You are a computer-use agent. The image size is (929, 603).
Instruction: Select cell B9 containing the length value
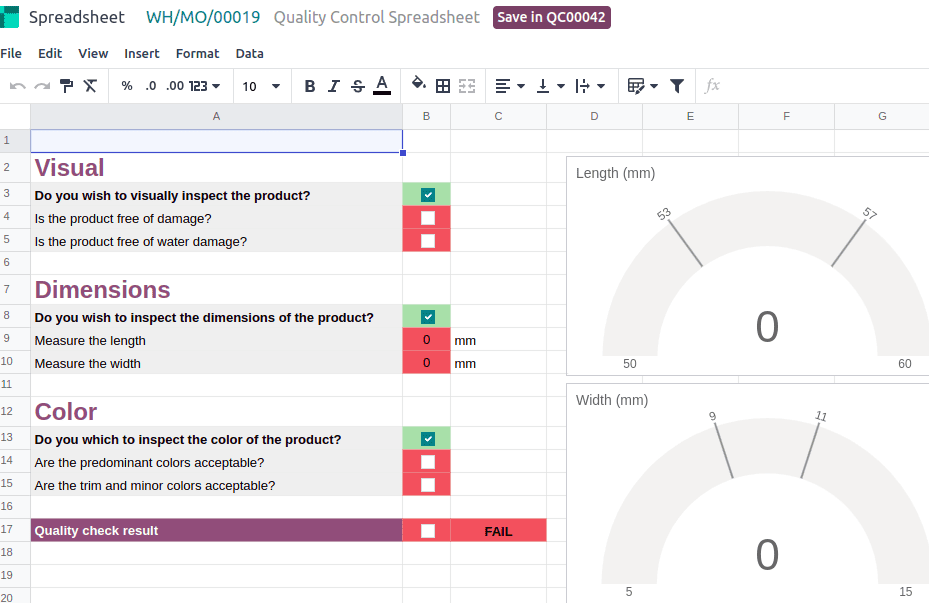[x=426, y=339]
